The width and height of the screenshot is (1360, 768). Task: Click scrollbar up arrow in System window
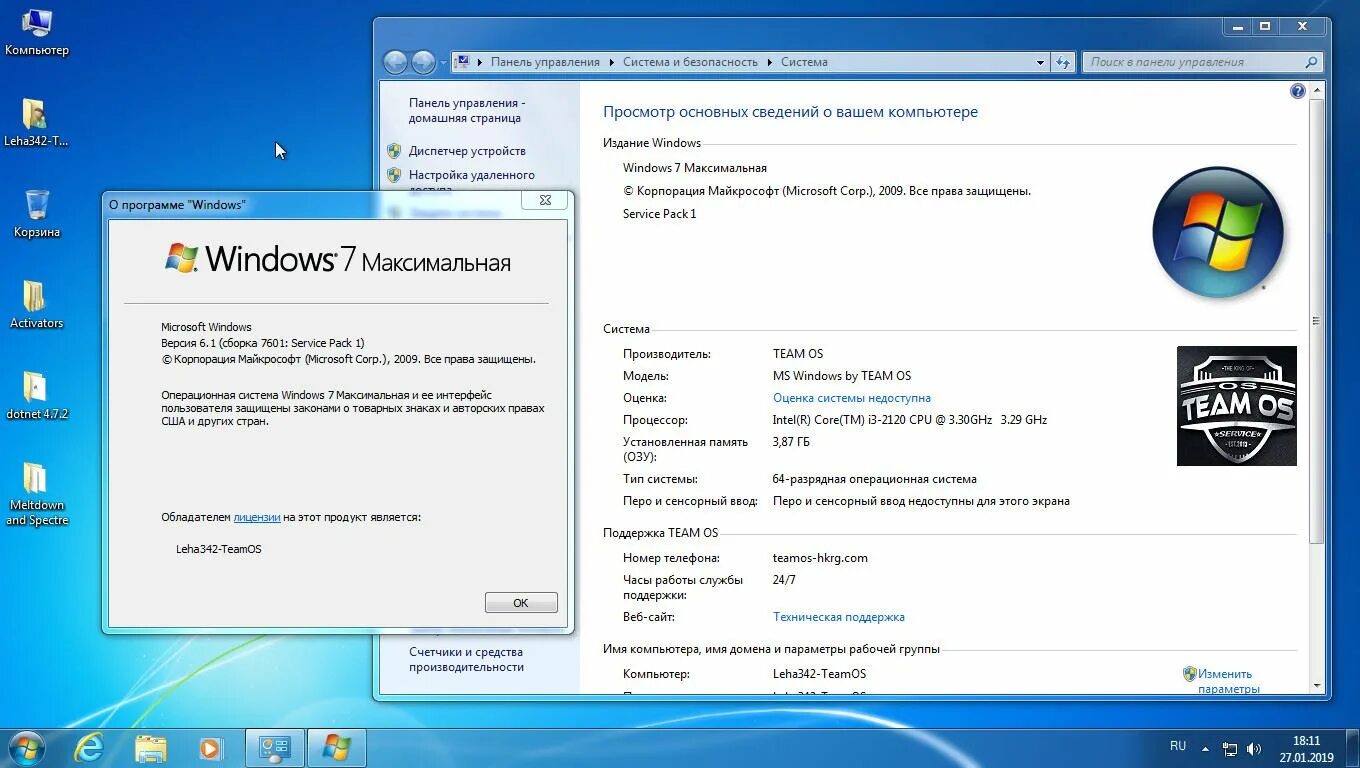click(x=1317, y=91)
